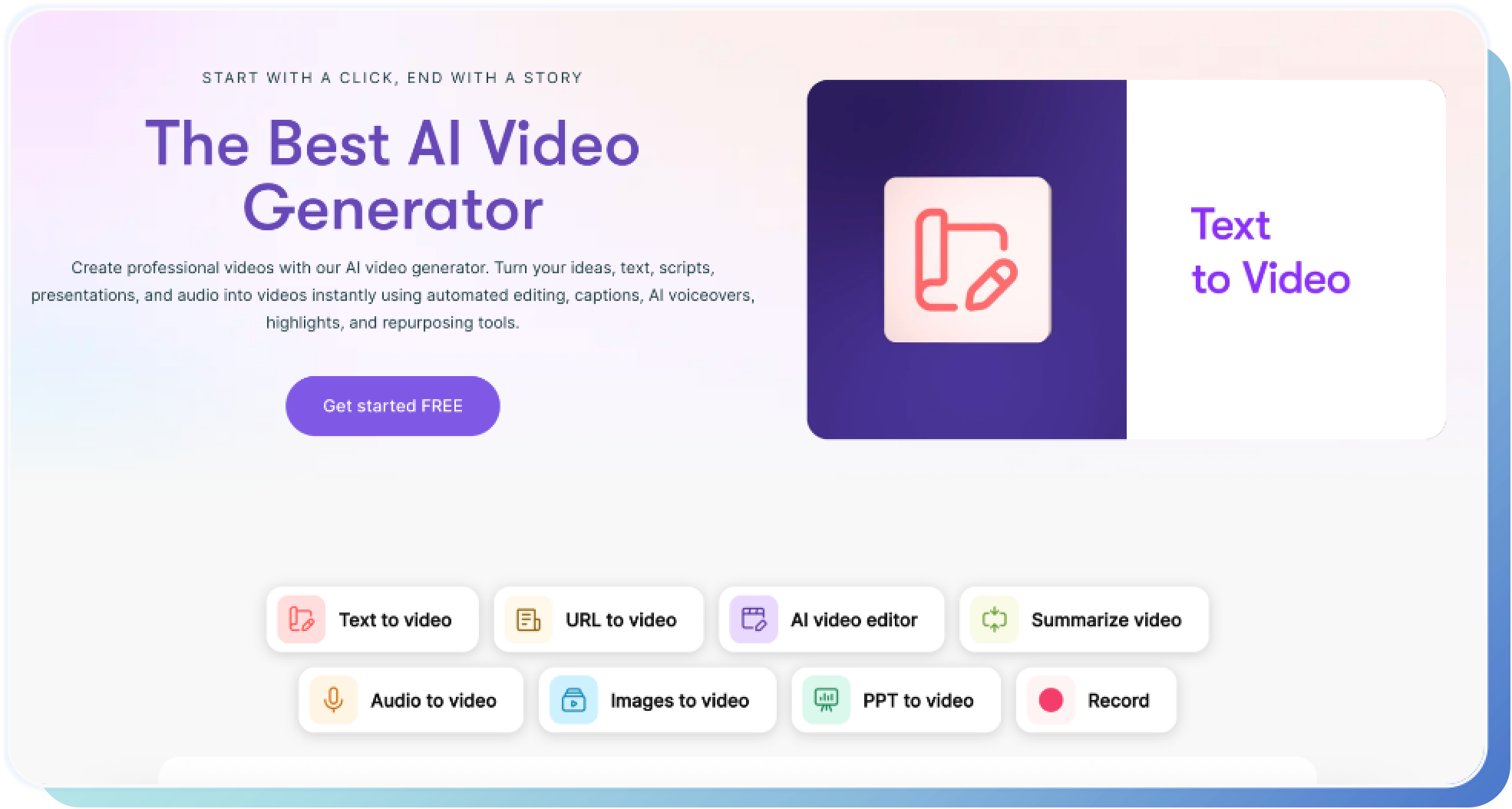Click the red Text to video scroll icon

tap(301, 619)
